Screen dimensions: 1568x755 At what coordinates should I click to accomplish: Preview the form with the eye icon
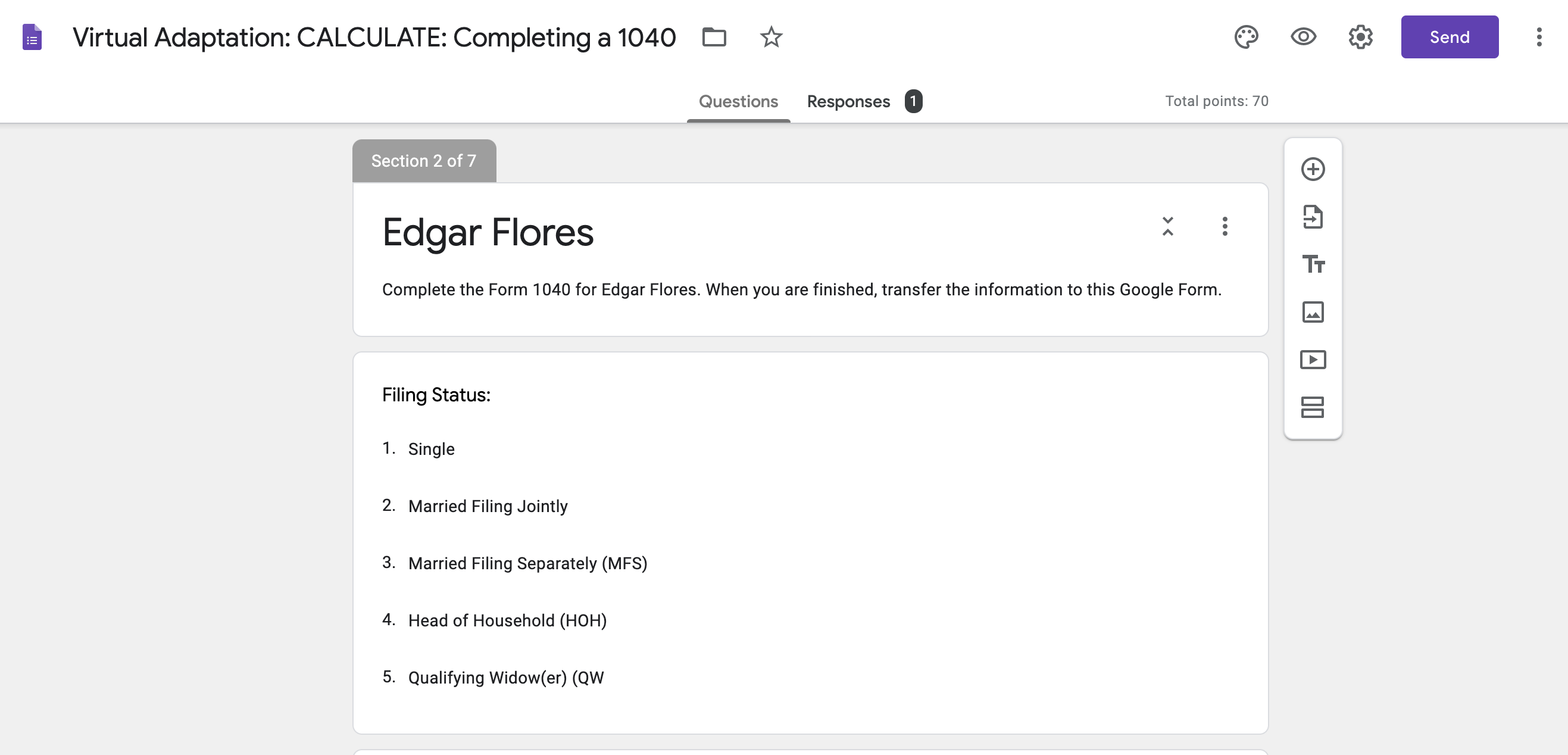coord(1302,37)
